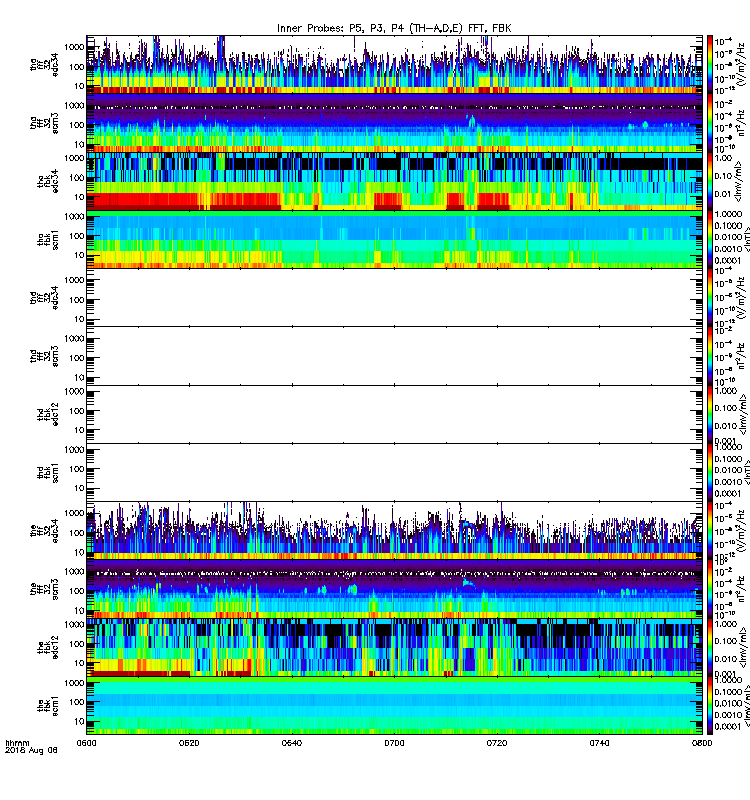Select the 0640 time axis label
Image resolution: width=750 pixels, height=800 pixels.
click(291, 743)
